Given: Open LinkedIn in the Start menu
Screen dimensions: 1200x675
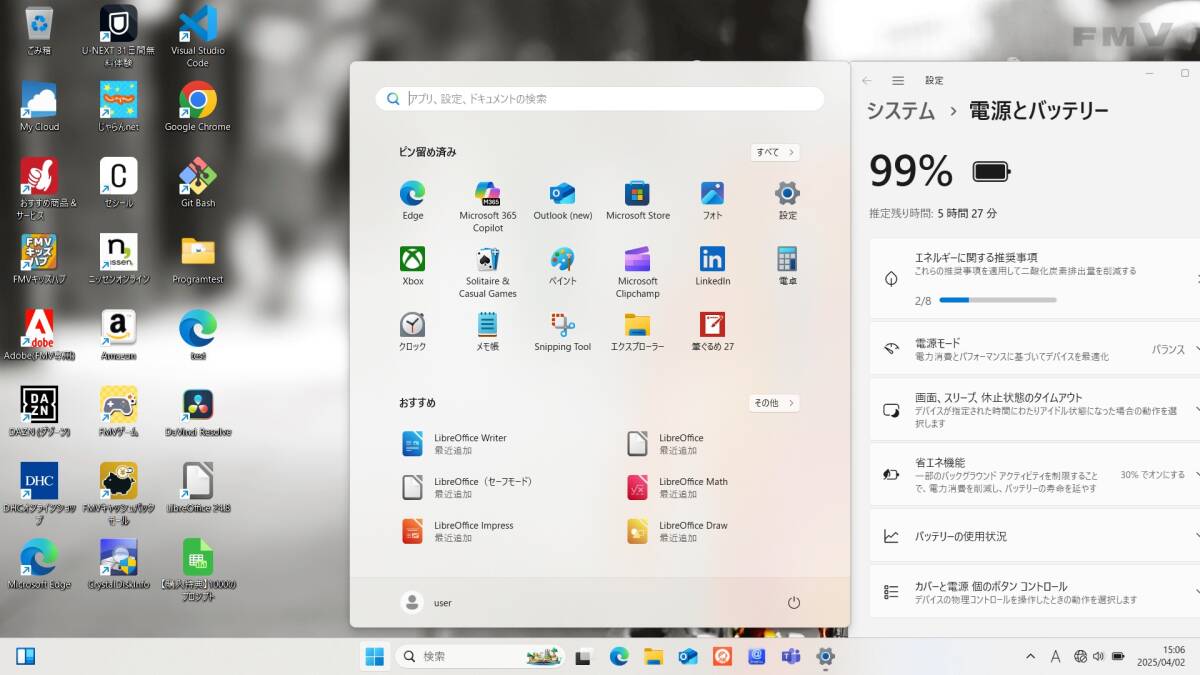Looking at the screenshot, I should tap(712, 267).
